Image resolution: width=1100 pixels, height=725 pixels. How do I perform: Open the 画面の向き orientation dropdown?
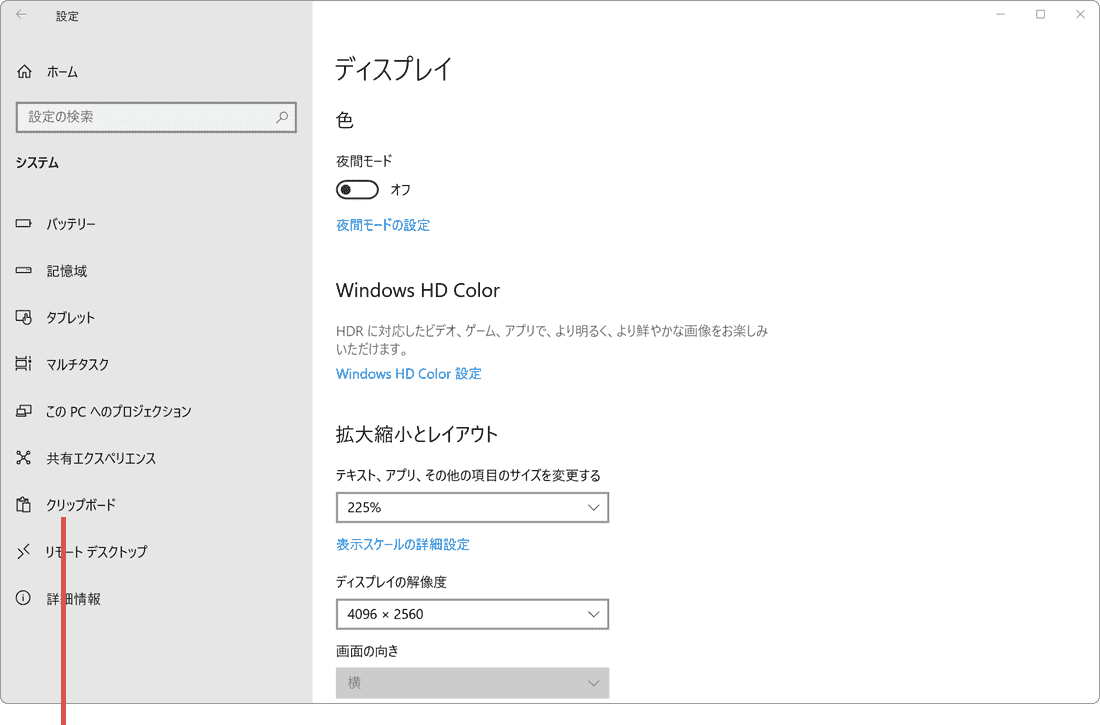coord(472,682)
